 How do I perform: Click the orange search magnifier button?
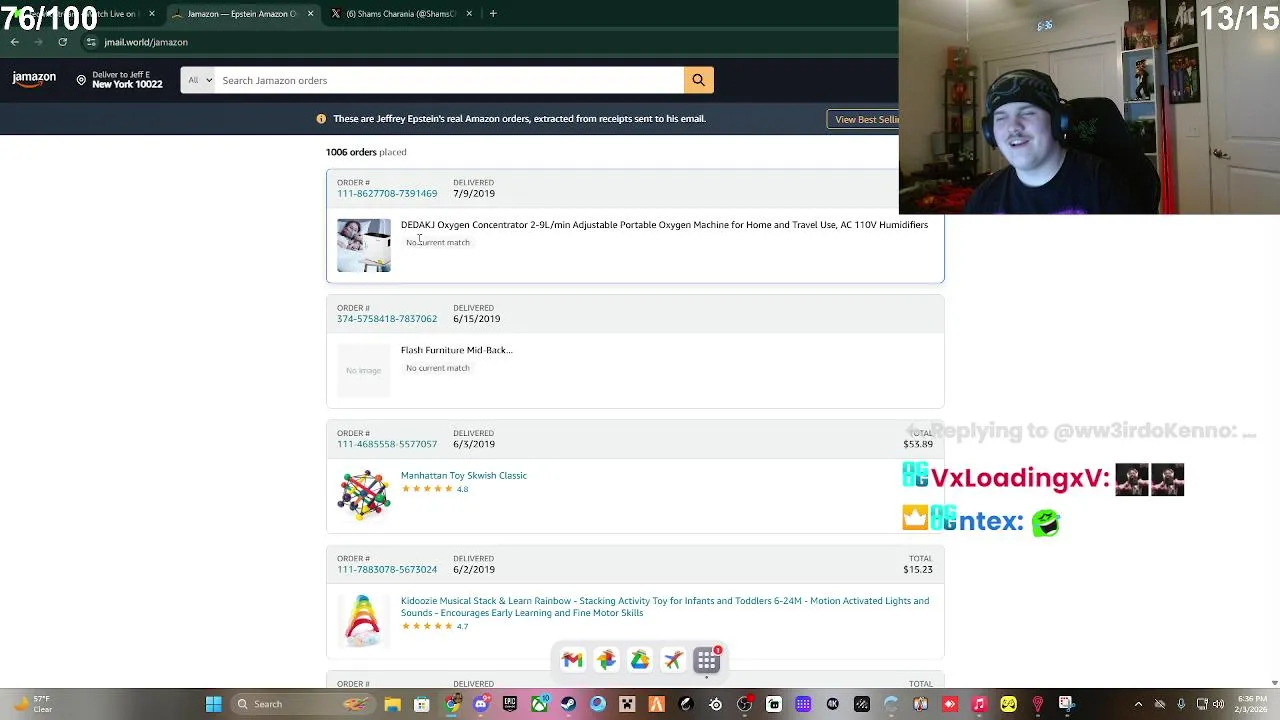[698, 80]
